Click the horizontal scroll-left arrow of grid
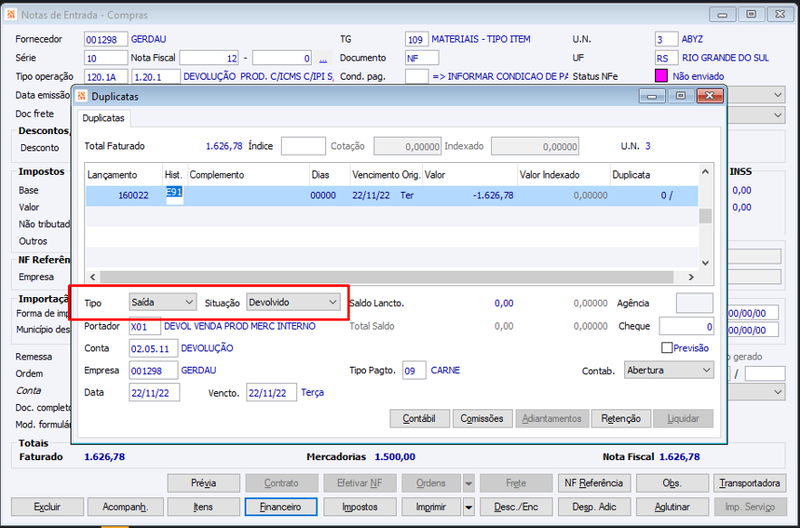Viewport: 800px width, 528px height. point(93,277)
